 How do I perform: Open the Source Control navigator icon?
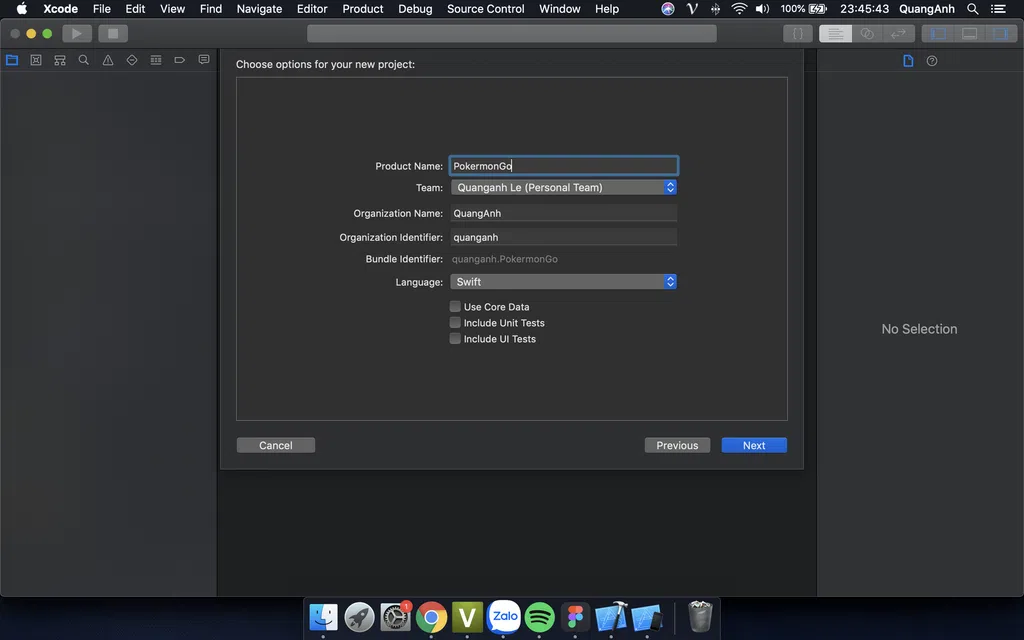coord(36,60)
